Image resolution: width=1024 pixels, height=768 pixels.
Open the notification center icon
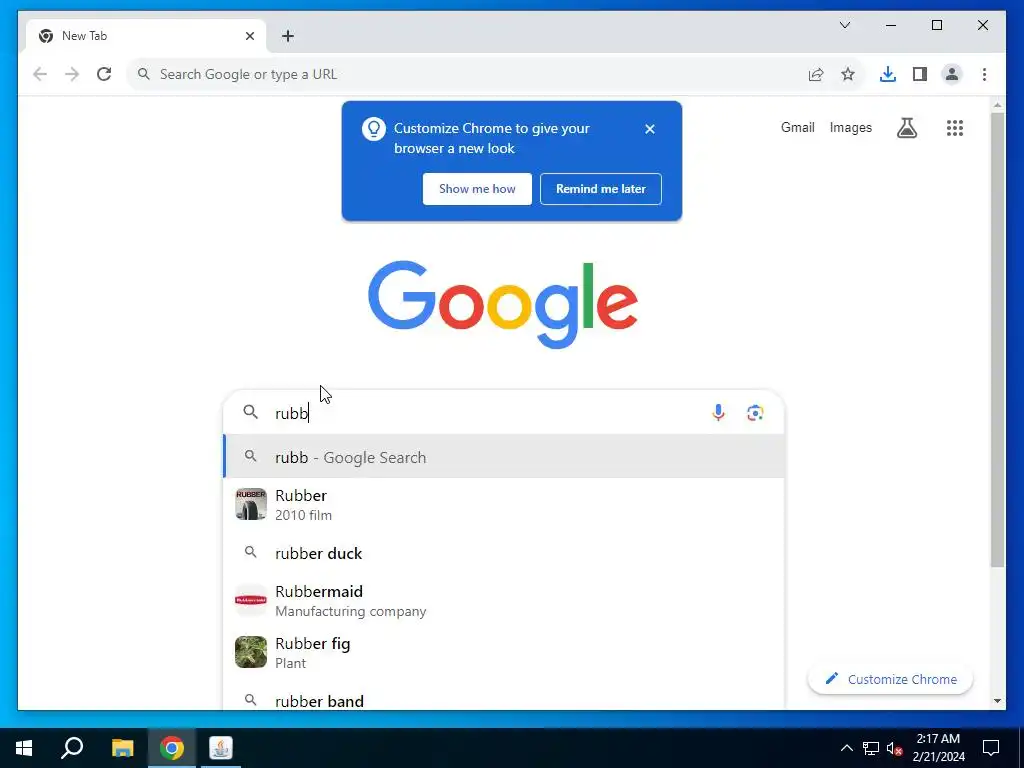pos(991,748)
